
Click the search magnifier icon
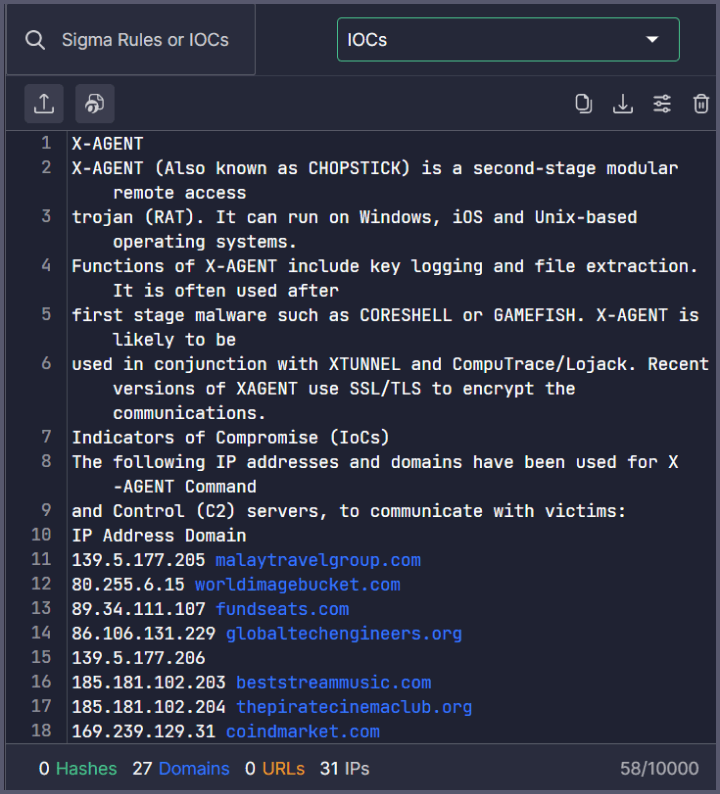coord(36,40)
